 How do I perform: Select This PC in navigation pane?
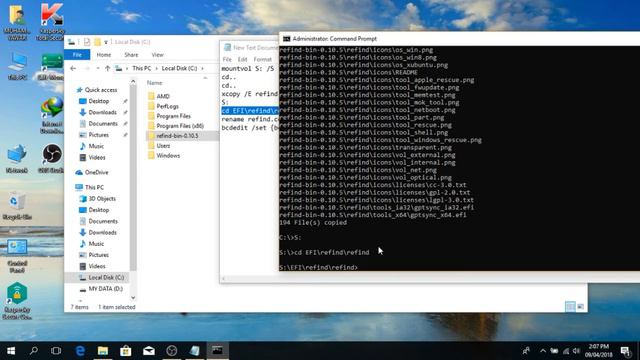[94, 187]
